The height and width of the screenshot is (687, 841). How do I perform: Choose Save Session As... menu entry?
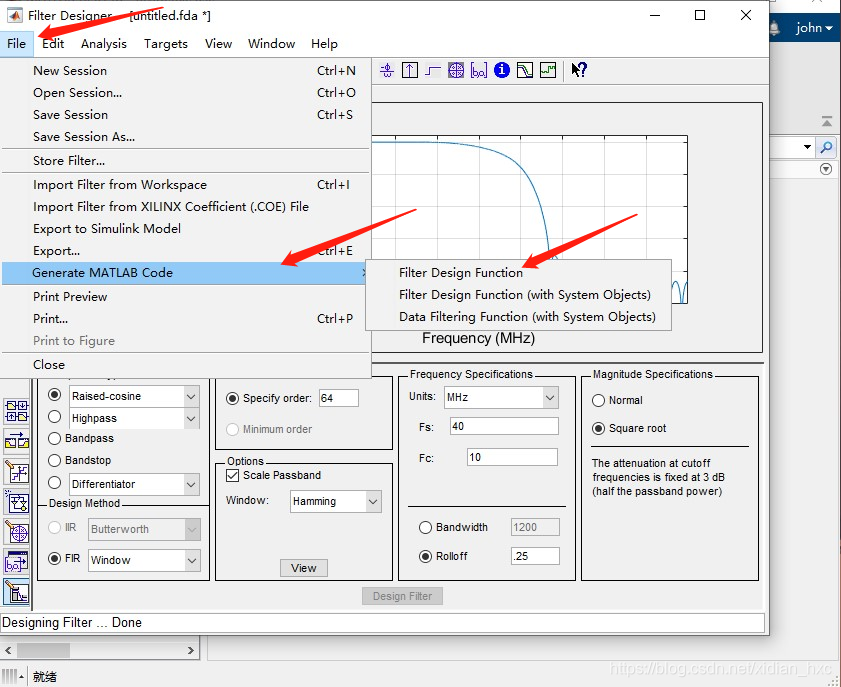click(84, 137)
